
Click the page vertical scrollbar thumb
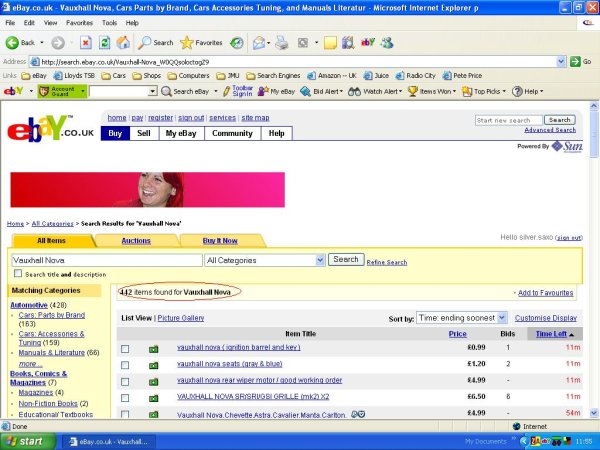(593, 133)
